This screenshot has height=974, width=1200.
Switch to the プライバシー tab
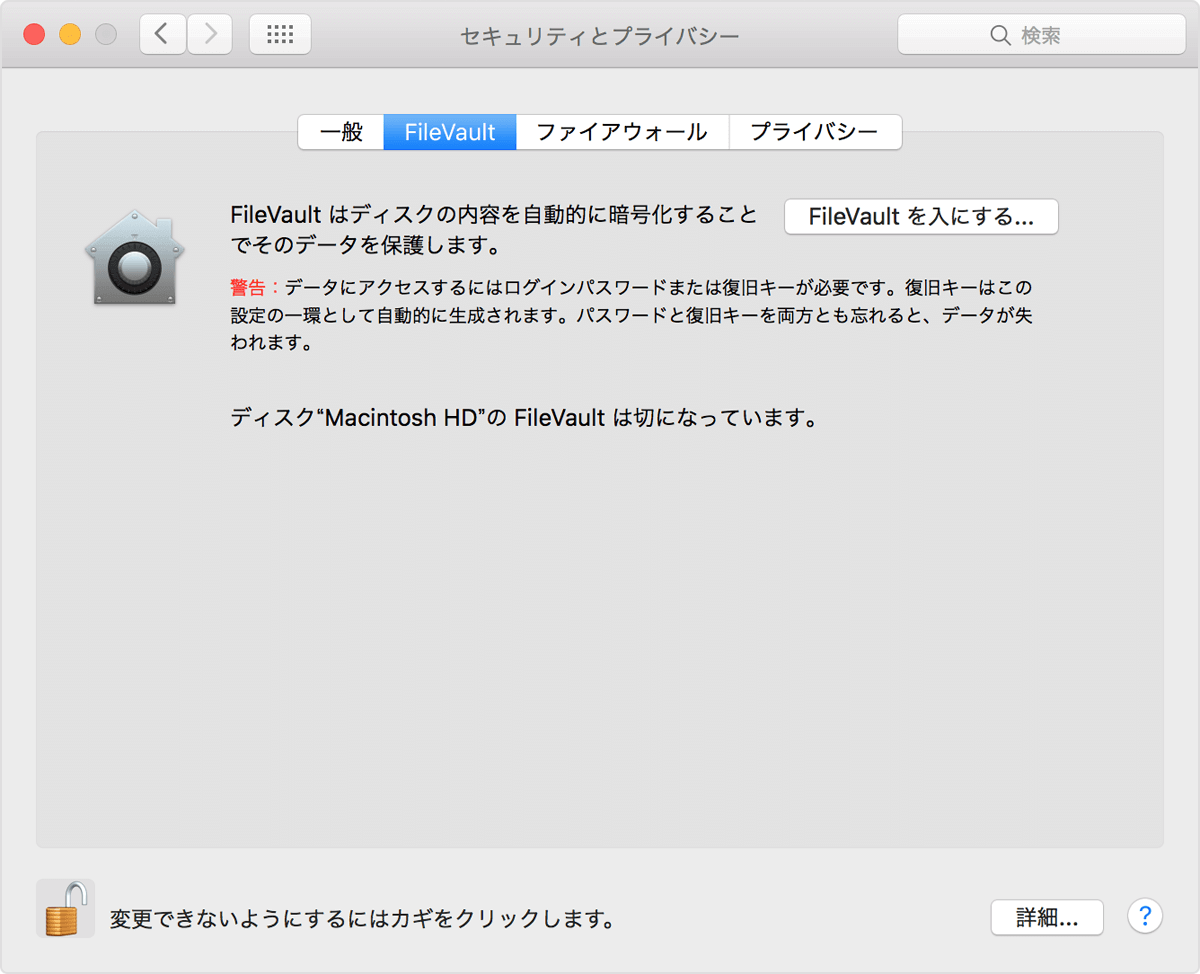click(x=815, y=131)
